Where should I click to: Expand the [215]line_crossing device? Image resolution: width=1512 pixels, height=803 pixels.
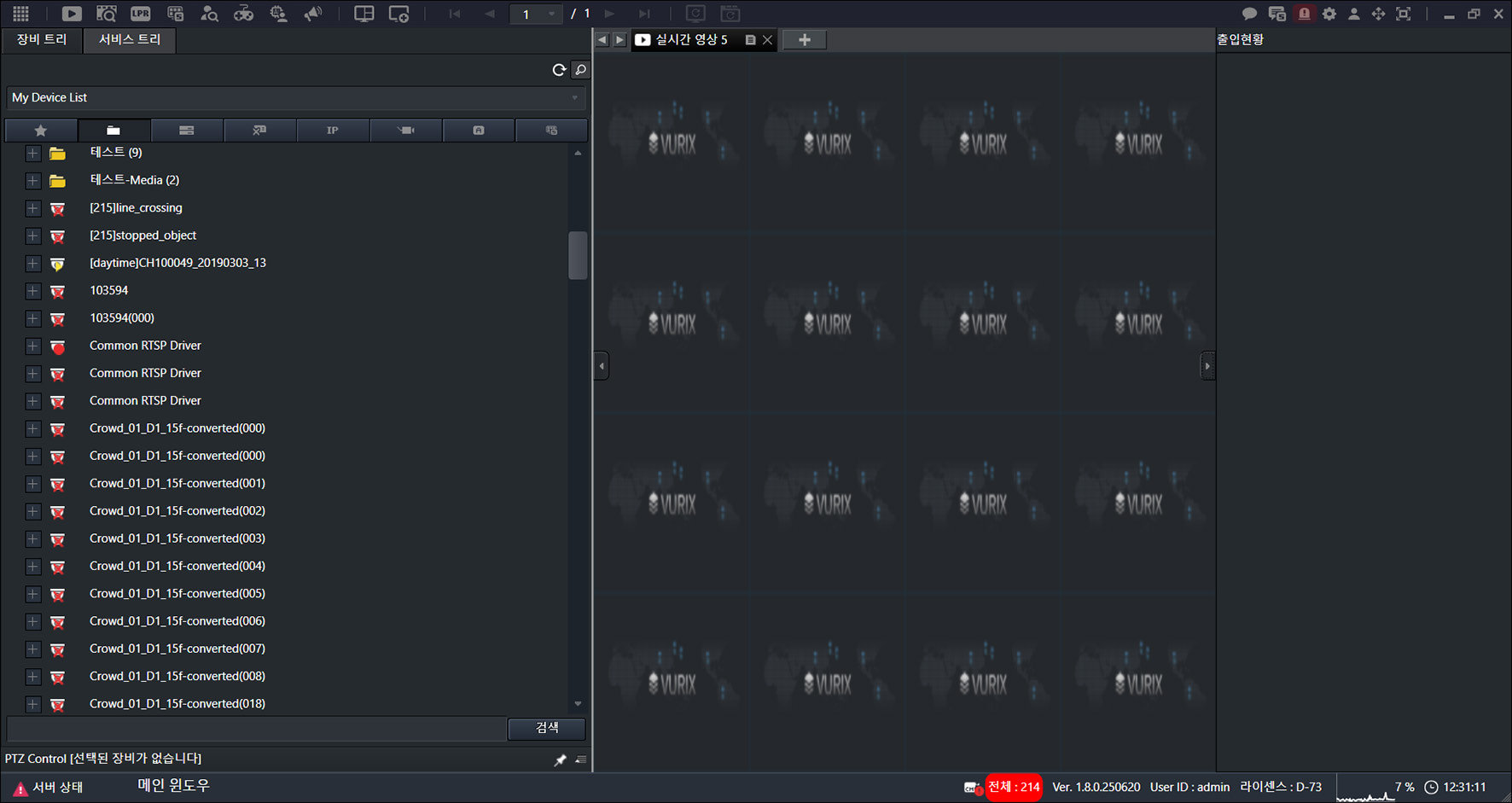coord(32,208)
